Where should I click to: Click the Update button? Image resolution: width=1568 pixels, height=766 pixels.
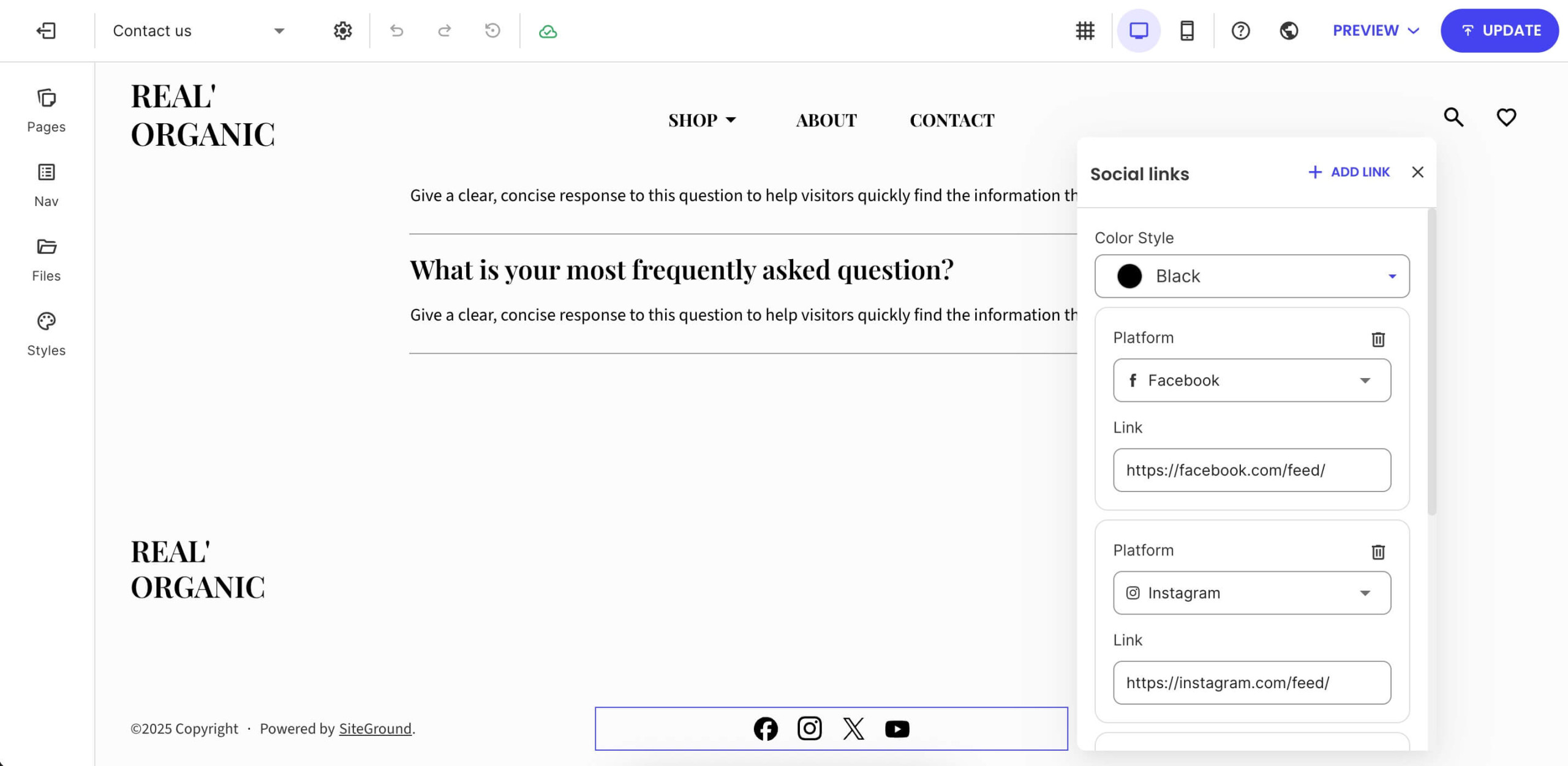pos(1499,31)
